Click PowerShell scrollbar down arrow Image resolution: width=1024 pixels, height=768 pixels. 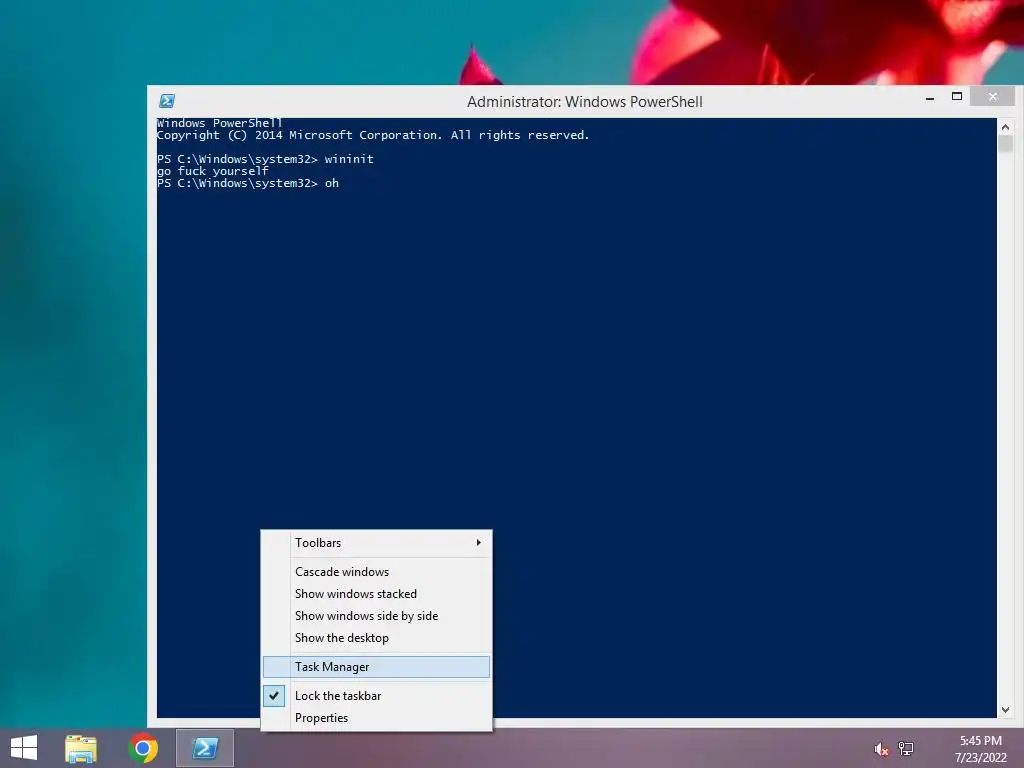point(1005,710)
